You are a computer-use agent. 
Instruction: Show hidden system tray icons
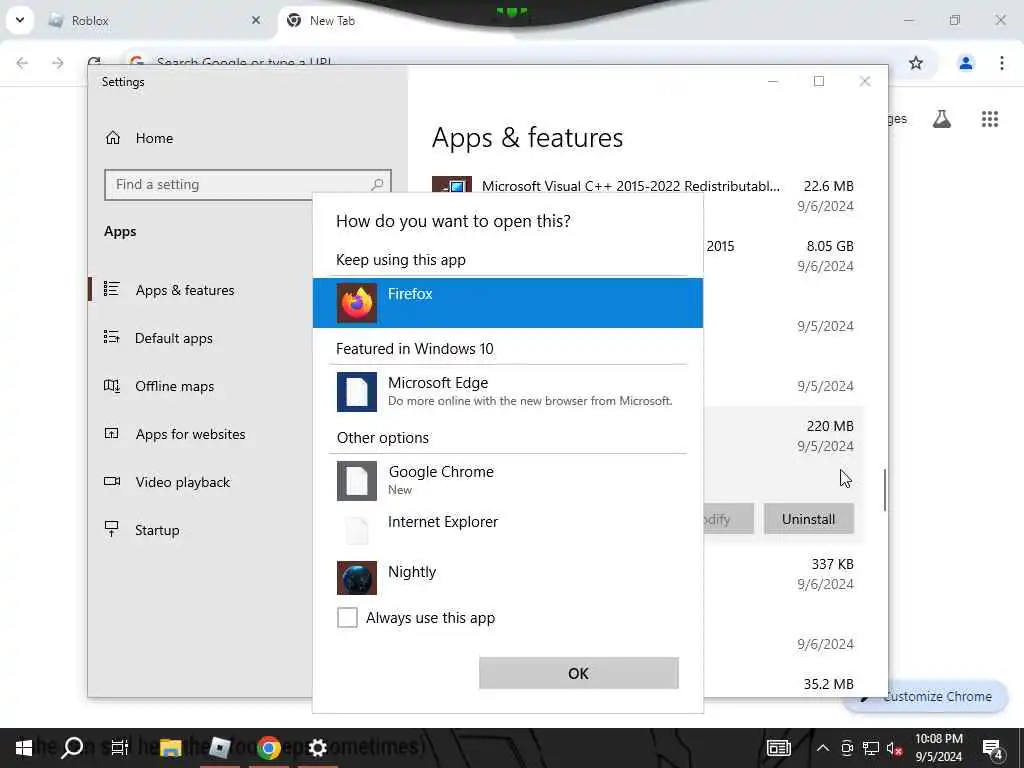[823, 748]
